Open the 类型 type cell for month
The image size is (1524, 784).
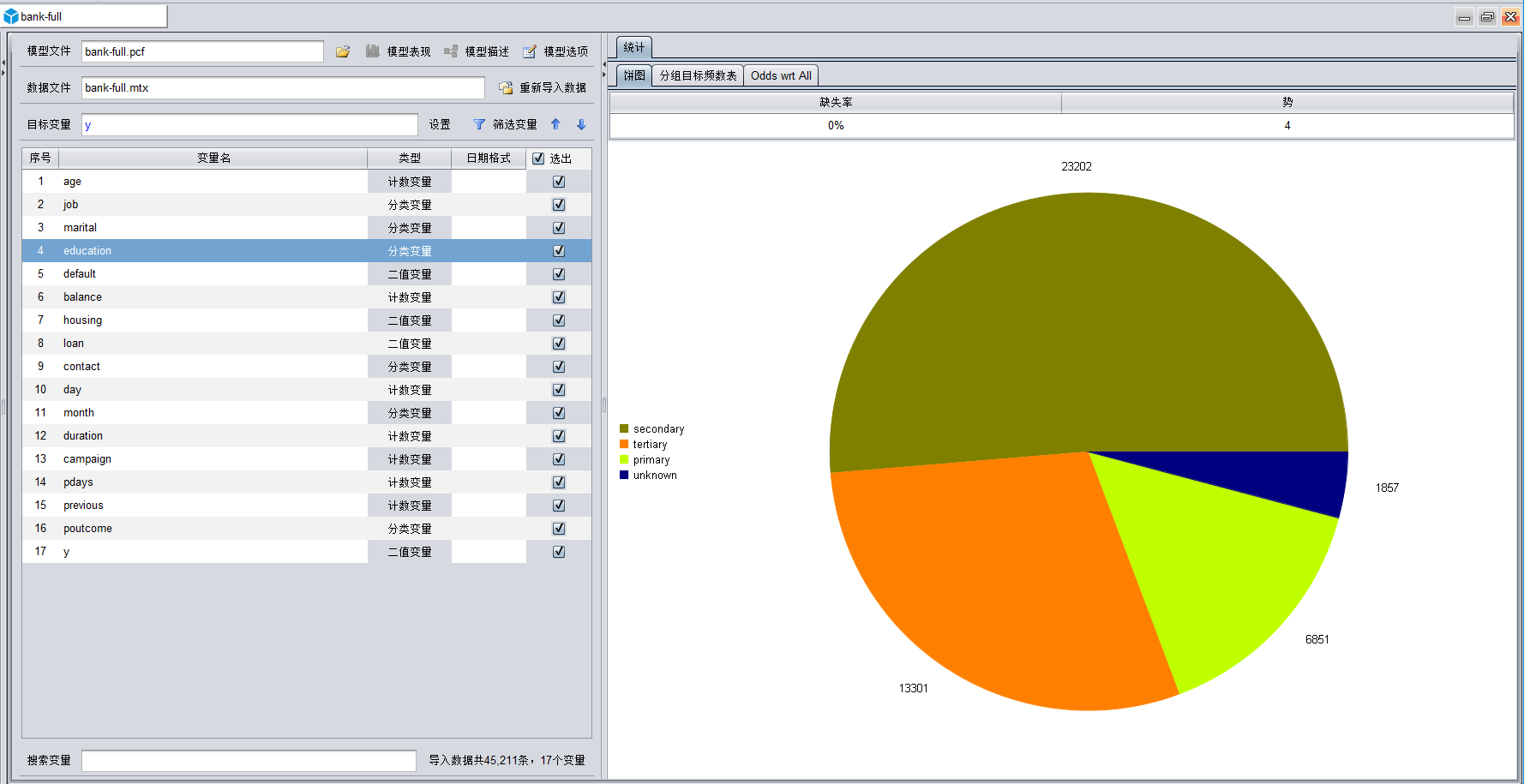[410, 413]
